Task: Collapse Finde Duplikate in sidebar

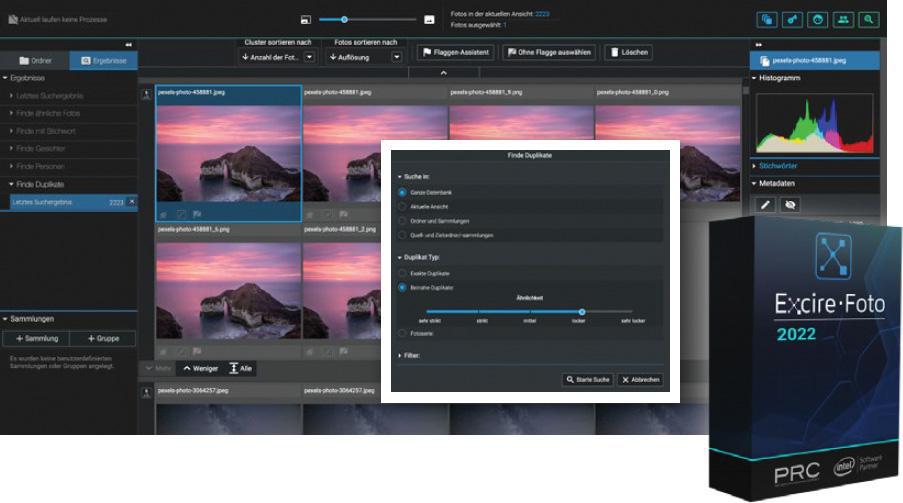Action: tap(11, 184)
